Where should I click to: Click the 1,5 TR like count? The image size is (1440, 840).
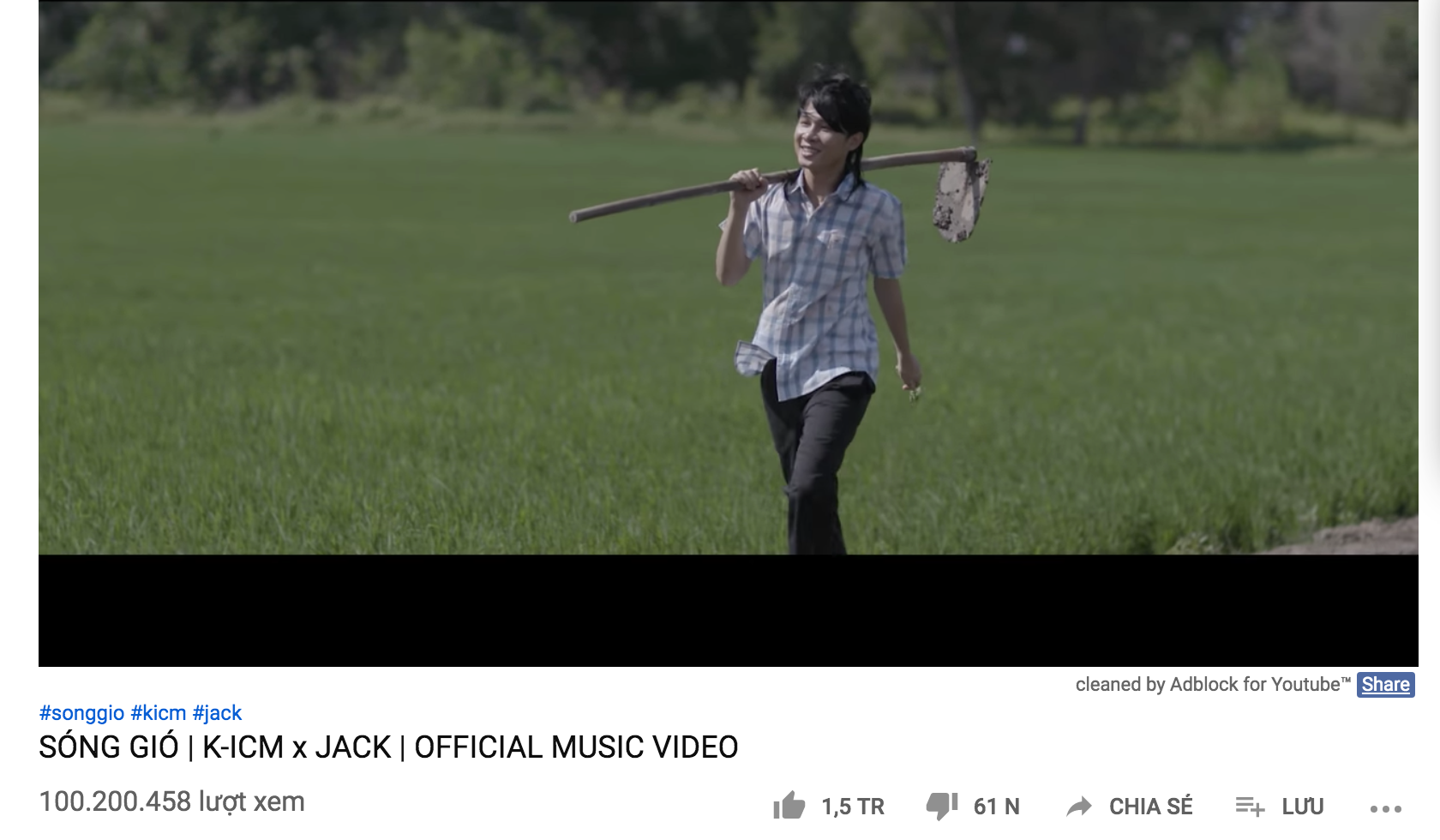[x=853, y=807]
